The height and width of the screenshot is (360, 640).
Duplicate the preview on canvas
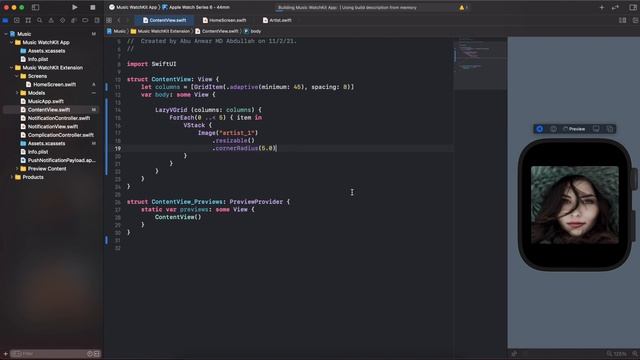click(610, 129)
